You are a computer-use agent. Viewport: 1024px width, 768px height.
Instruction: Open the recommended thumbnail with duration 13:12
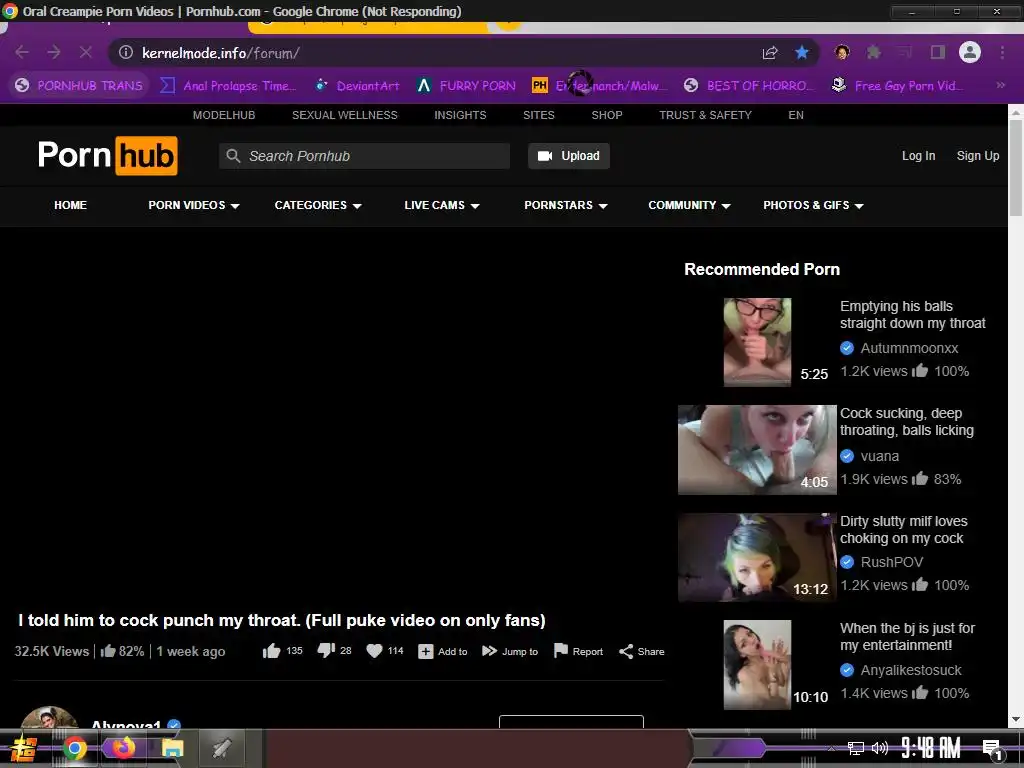[757, 557]
